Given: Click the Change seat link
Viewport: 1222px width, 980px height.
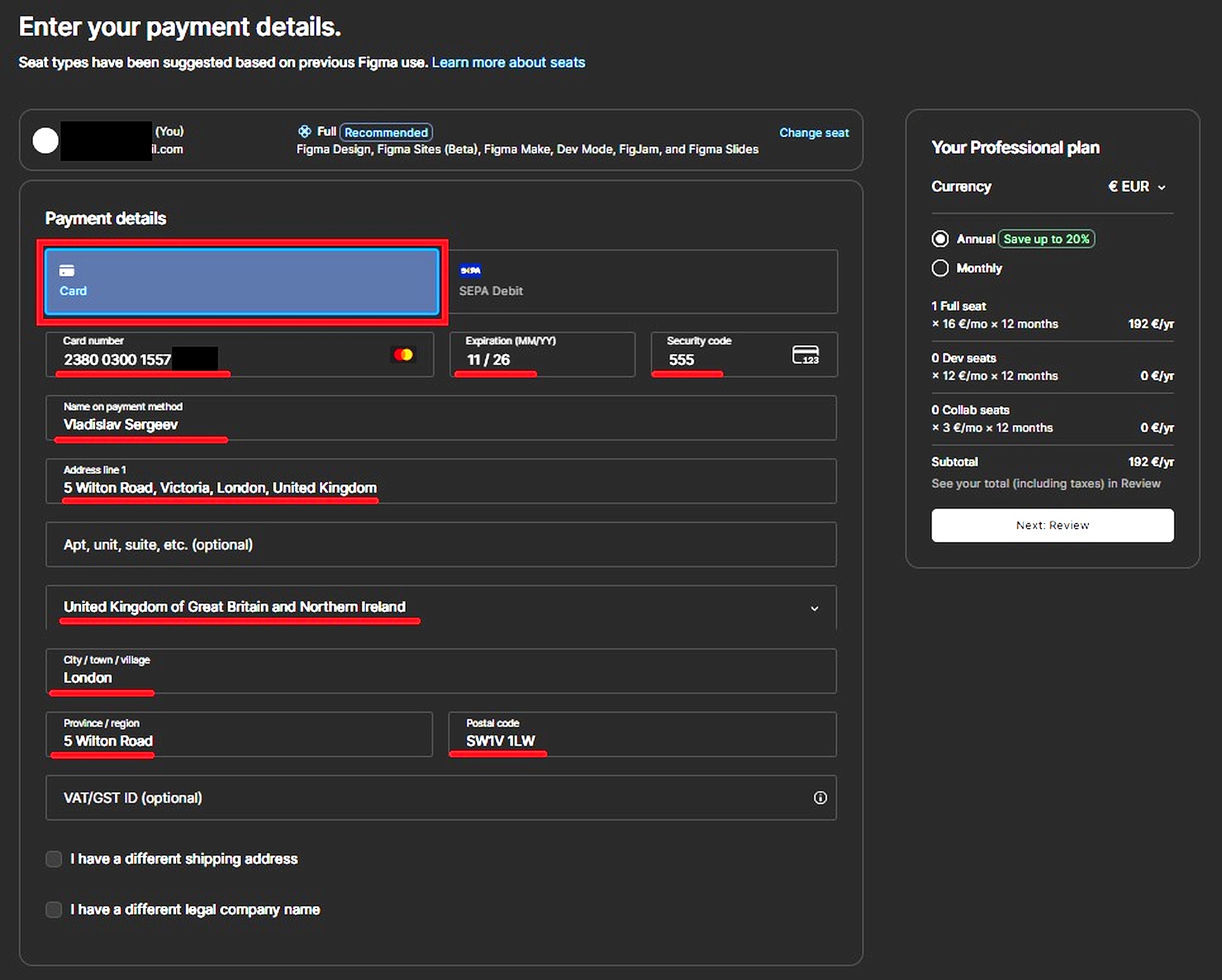Looking at the screenshot, I should tap(814, 133).
